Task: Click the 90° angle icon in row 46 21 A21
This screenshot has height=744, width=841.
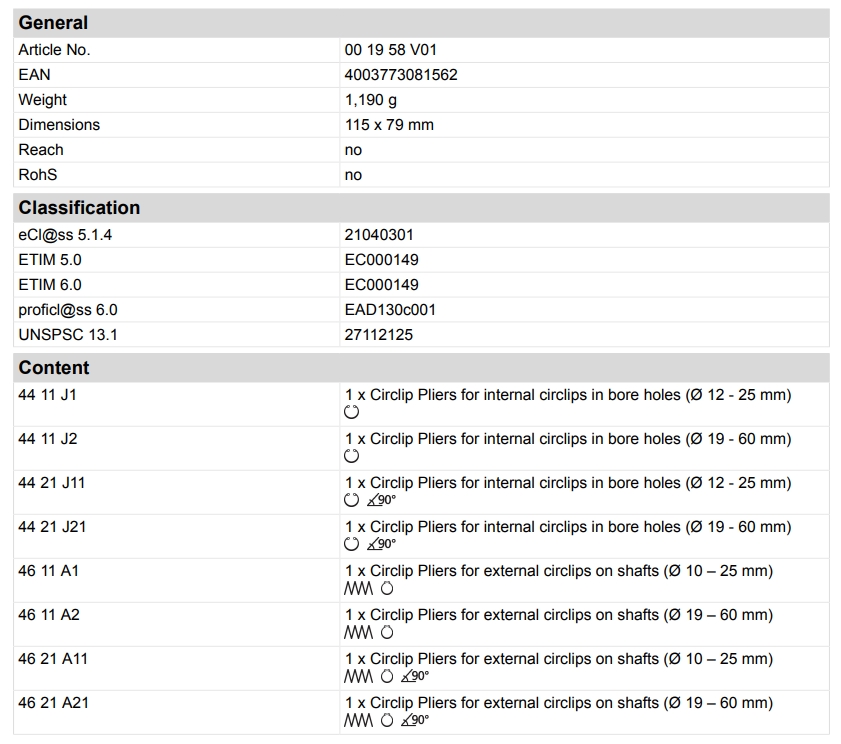Action: point(414,720)
